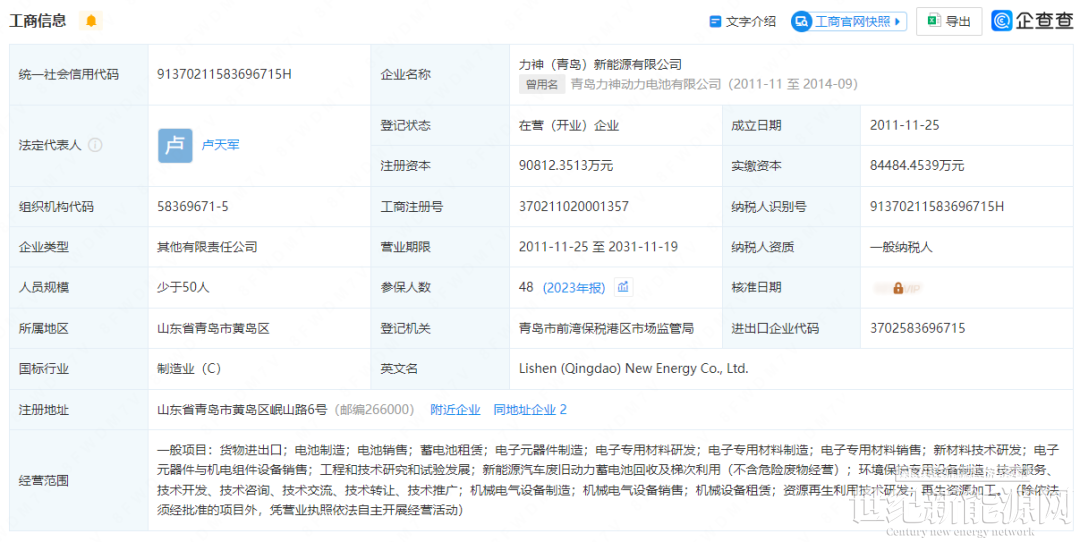The image size is (1080, 542).
Task: Click the 导出 export button
Action: click(948, 21)
